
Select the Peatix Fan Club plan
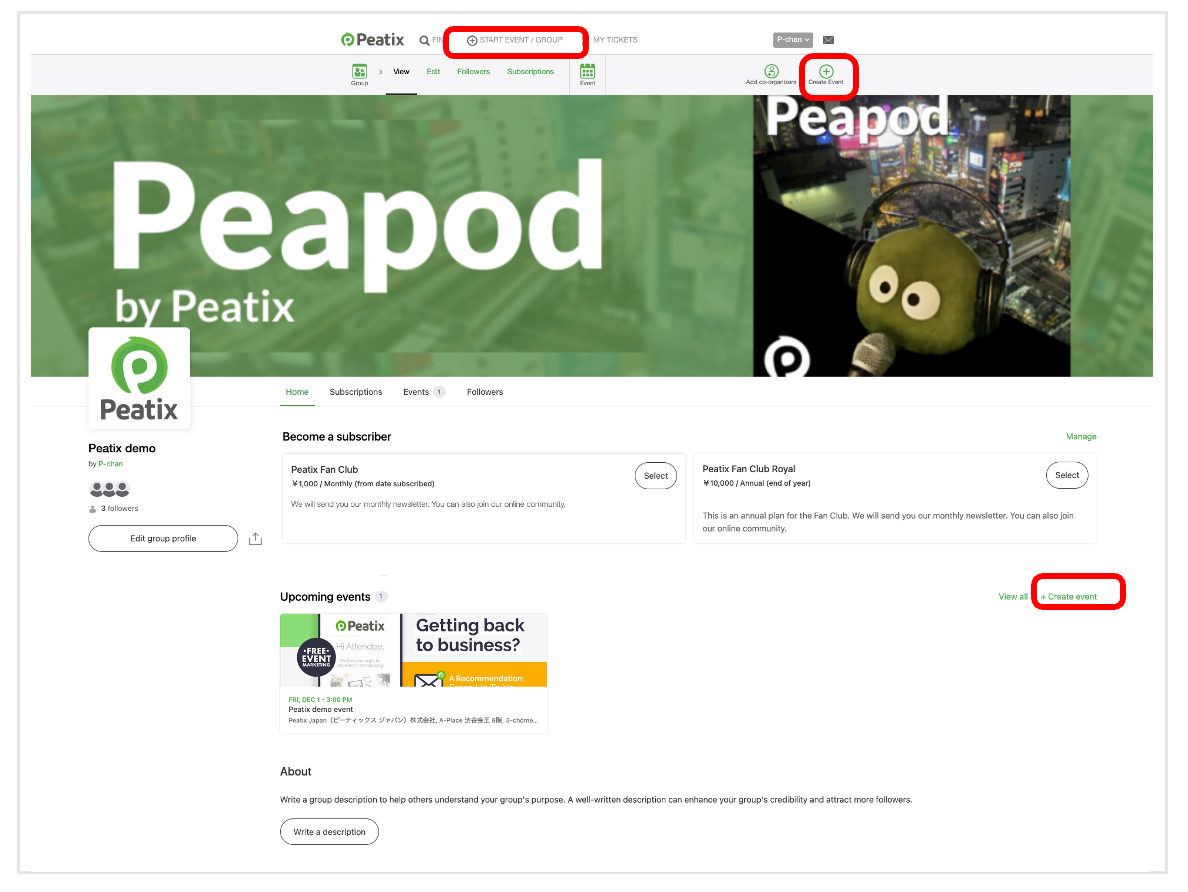pos(656,476)
